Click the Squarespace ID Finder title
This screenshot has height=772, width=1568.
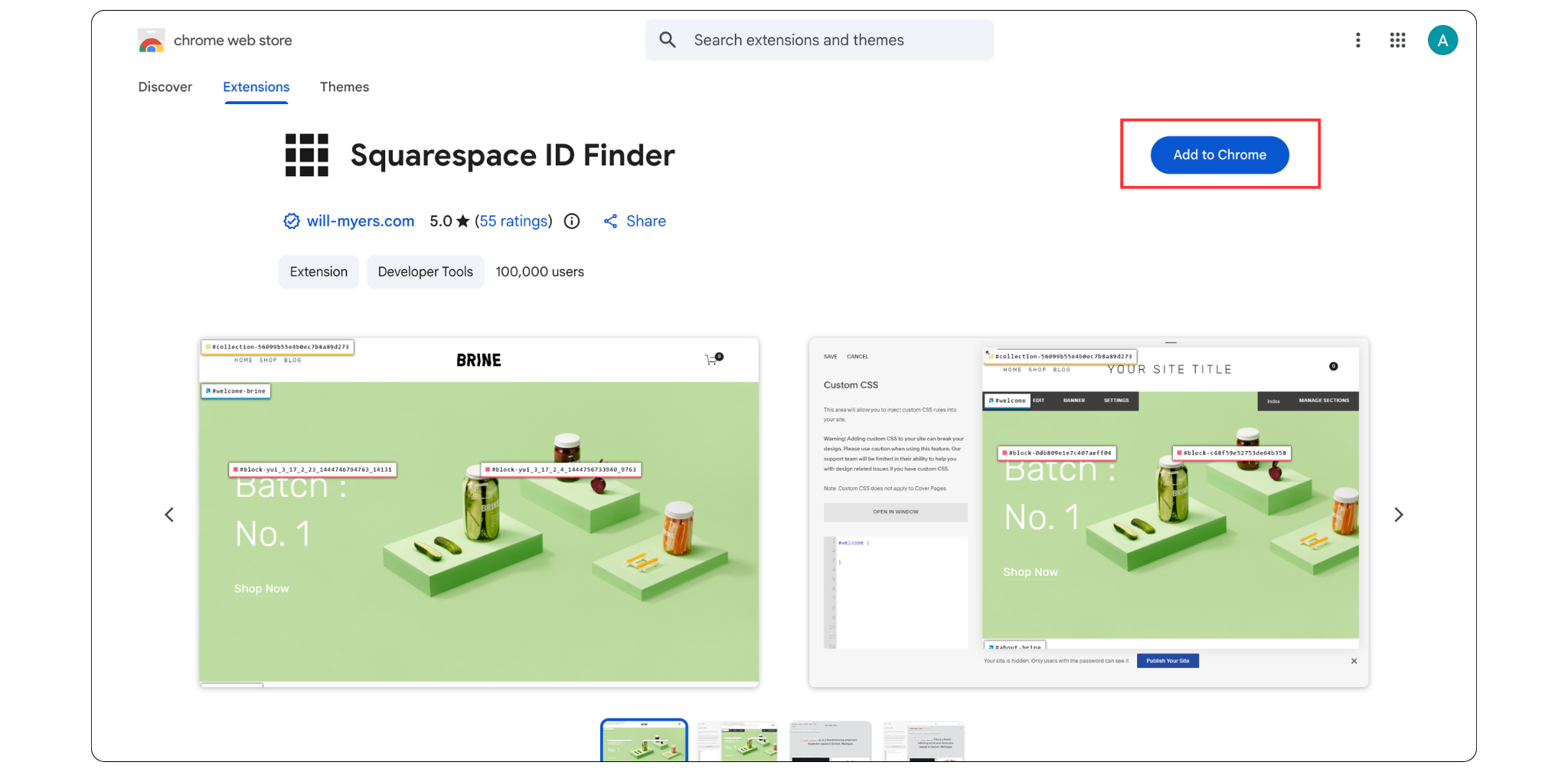point(512,155)
